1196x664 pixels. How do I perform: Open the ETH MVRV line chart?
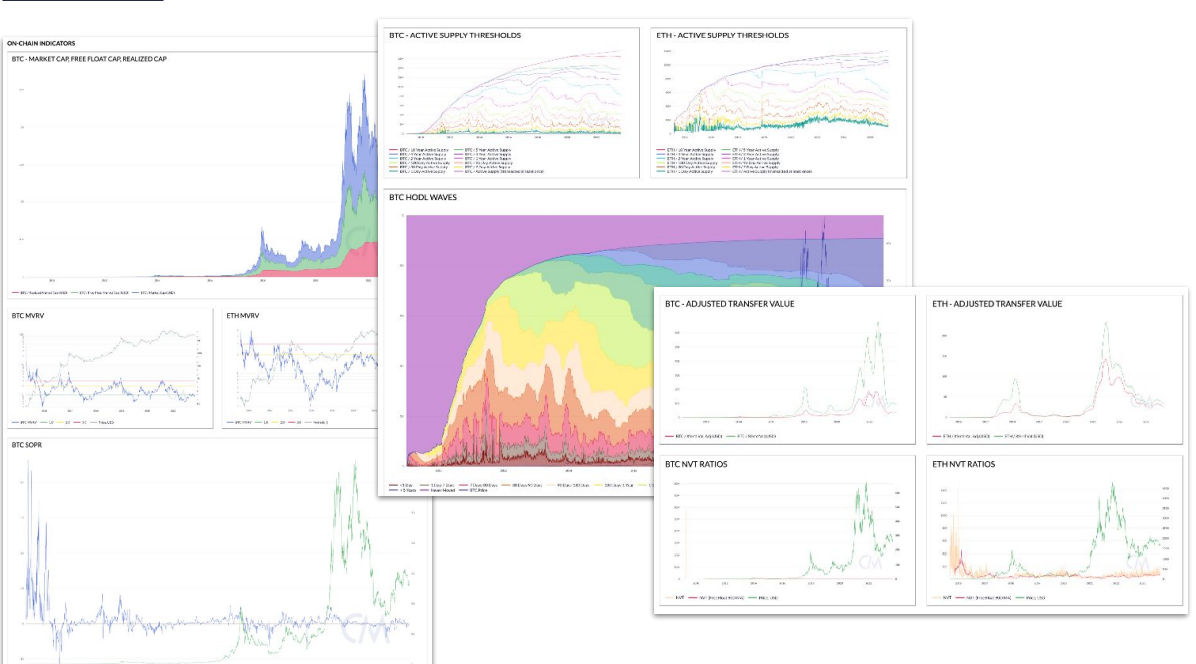pyautogui.click(x=305, y=370)
